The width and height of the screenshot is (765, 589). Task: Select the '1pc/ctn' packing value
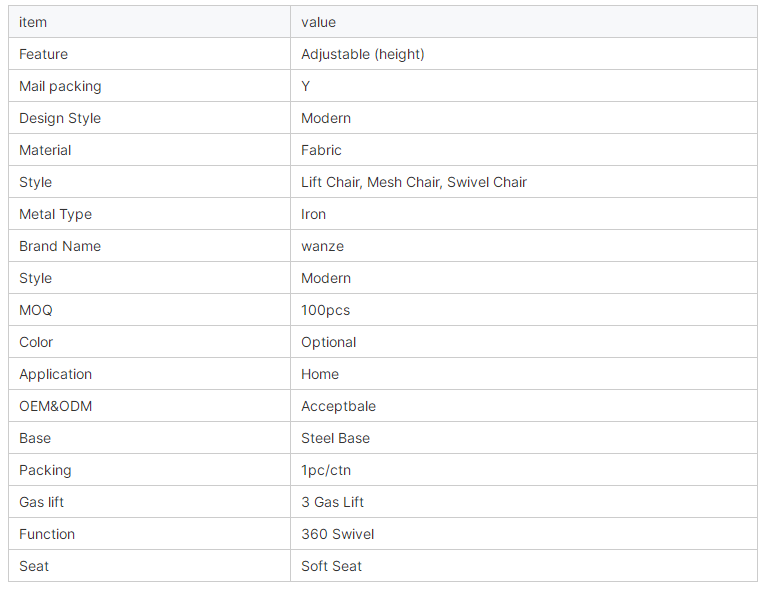coord(326,470)
